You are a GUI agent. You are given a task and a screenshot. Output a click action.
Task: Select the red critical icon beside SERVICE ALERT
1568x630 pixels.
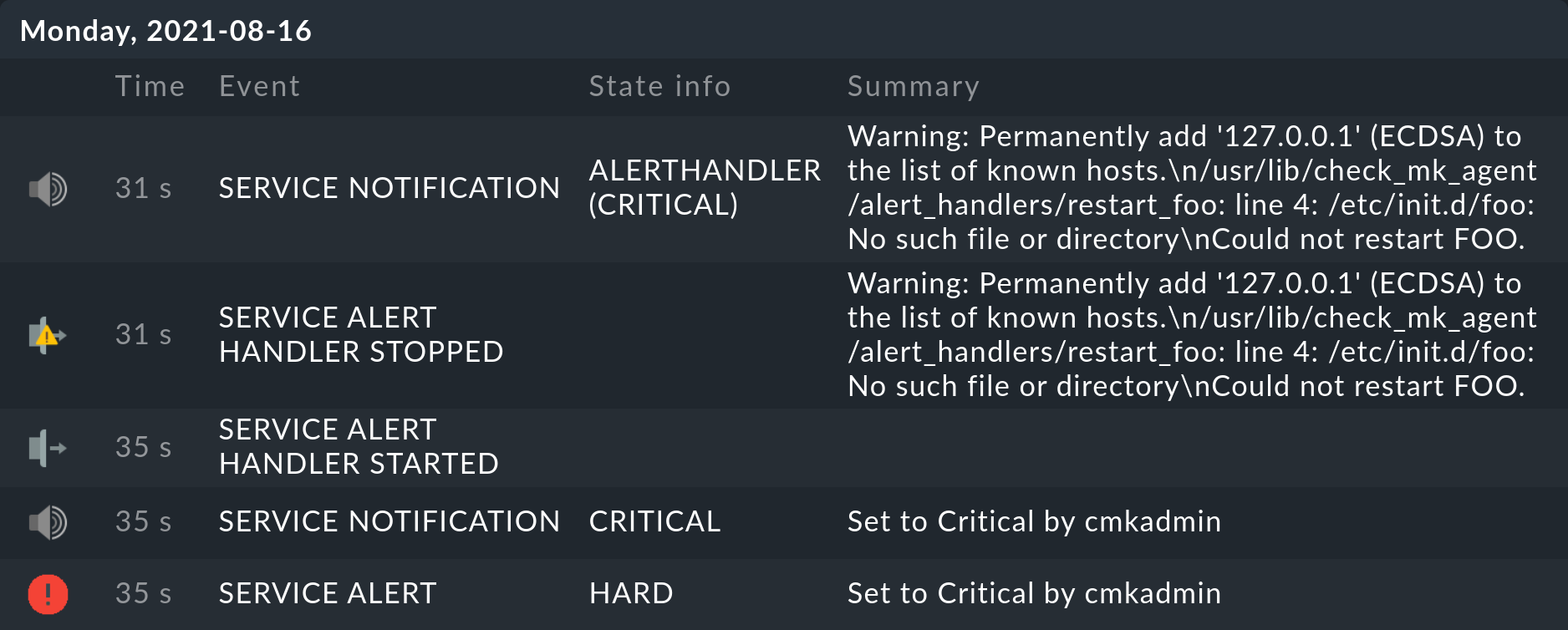(48, 594)
